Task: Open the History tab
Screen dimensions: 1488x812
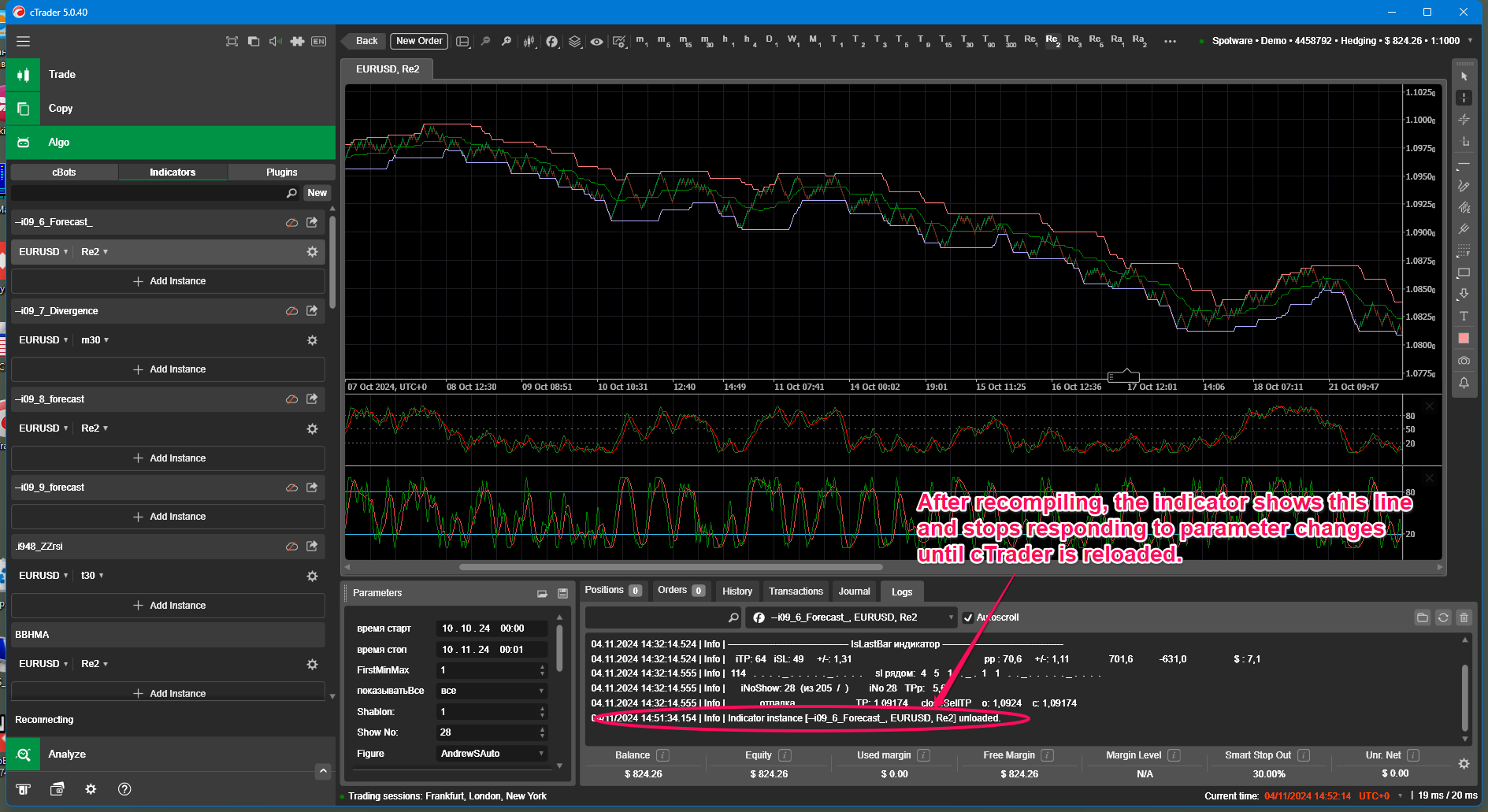Action: [x=737, y=591]
